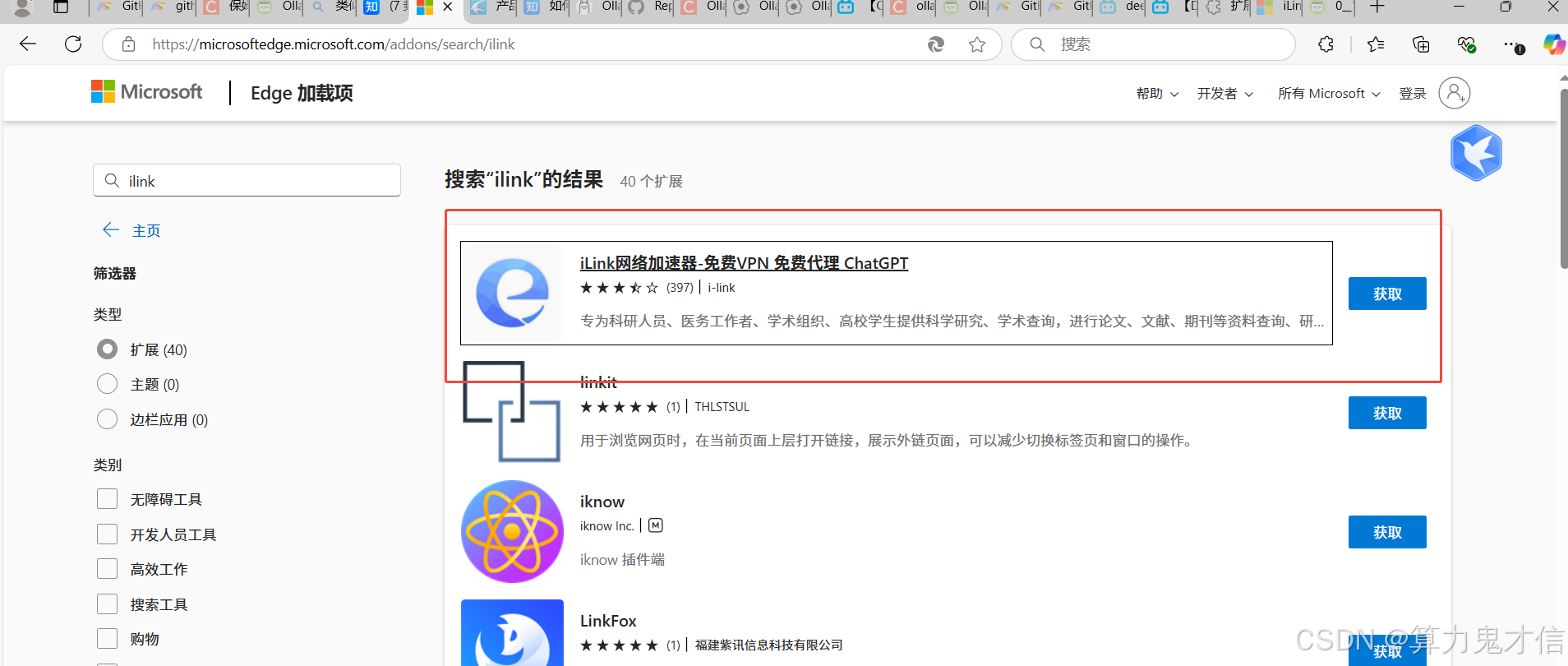Image resolution: width=1568 pixels, height=666 pixels.
Task: Reload the page with the refresh icon
Action: pyautogui.click(x=73, y=44)
